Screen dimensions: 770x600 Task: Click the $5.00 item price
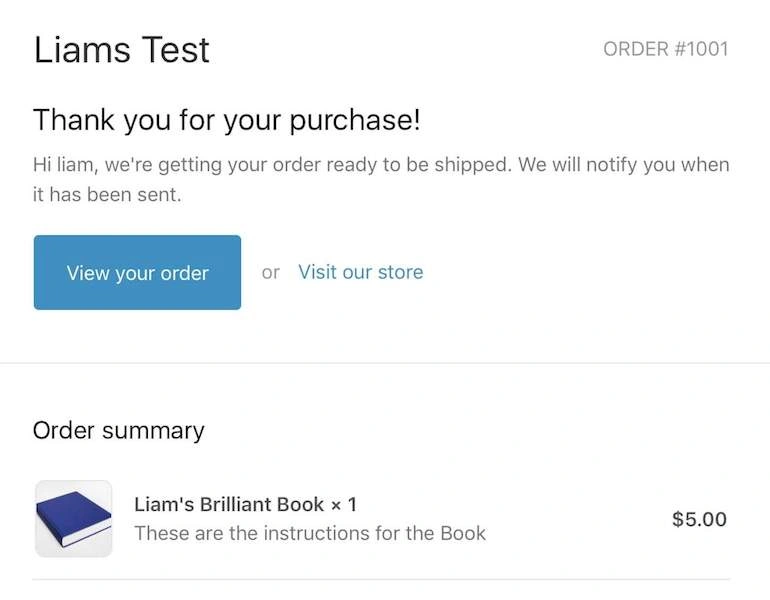click(x=699, y=519)
